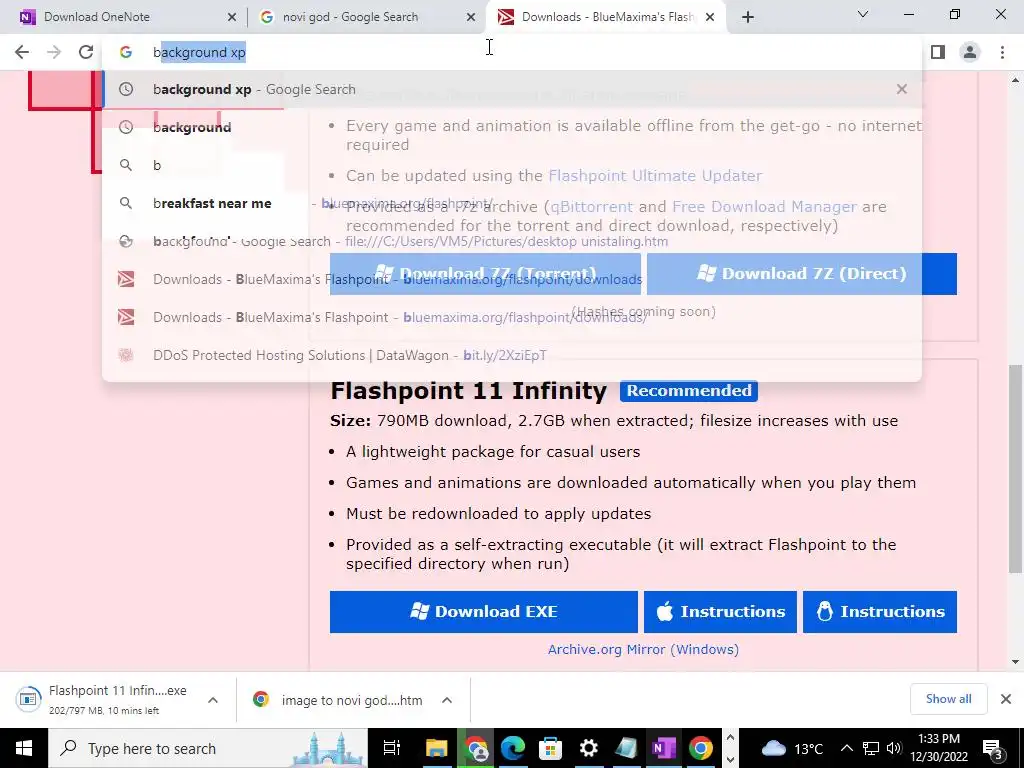Viewport: 1024px width, 768px height.
Task: Open the Chrome side panel
Action: pos(938,52)
